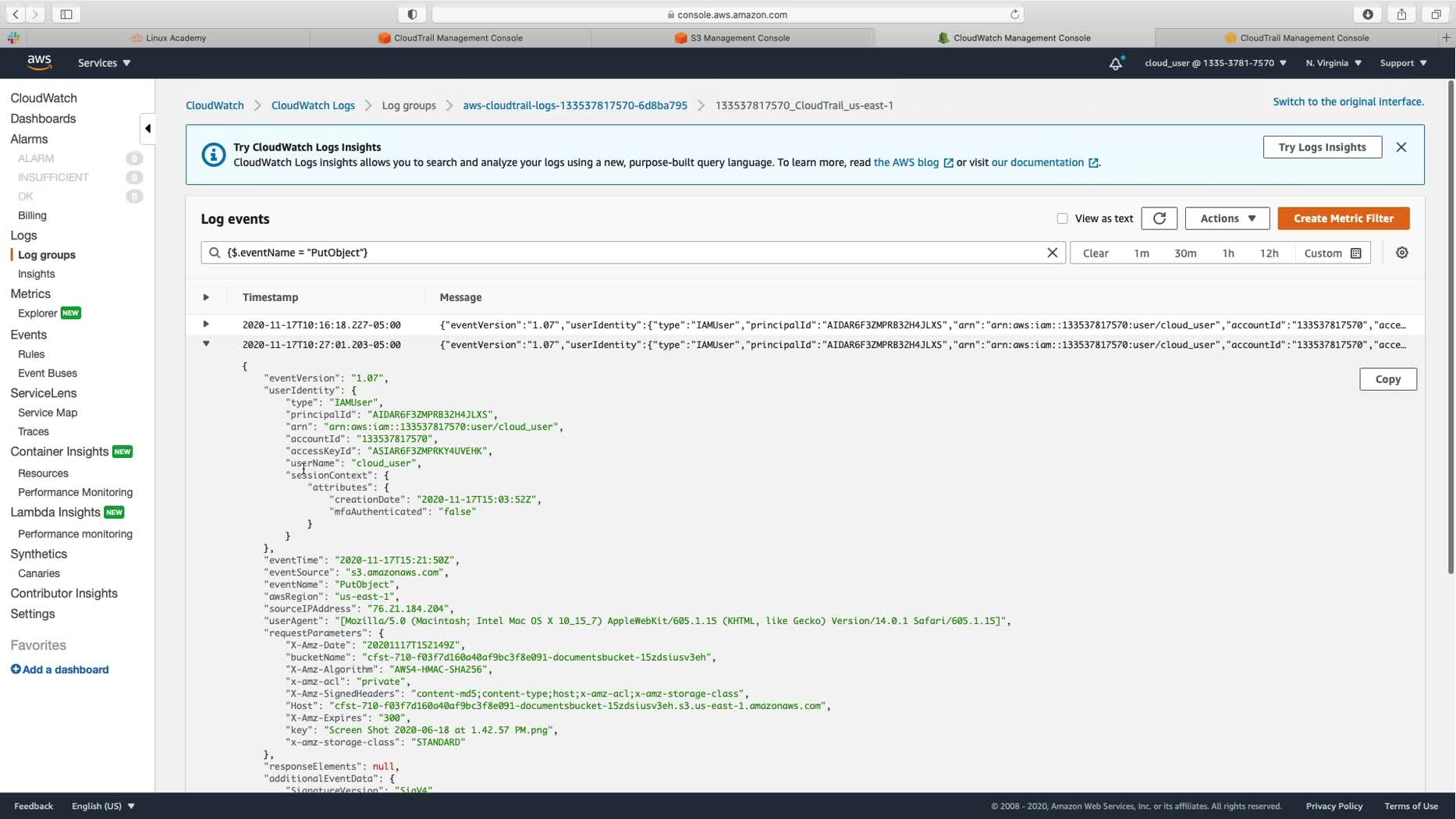Switch to the Linux Academy tab
Viewport: 1456px width, 819px height.
click(169, 37)
